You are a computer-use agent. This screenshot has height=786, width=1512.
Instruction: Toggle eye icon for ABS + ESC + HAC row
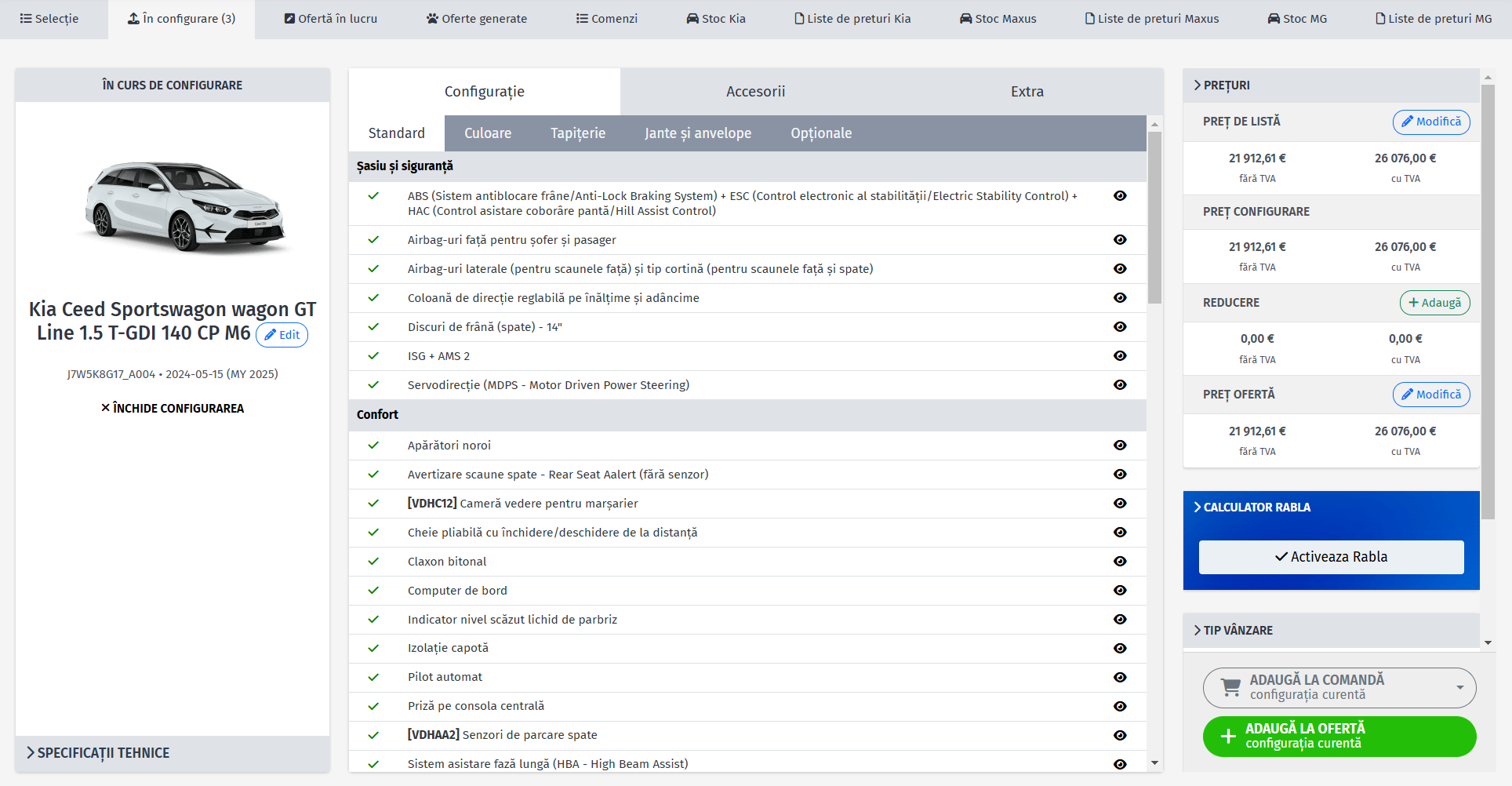point(1120,196)
